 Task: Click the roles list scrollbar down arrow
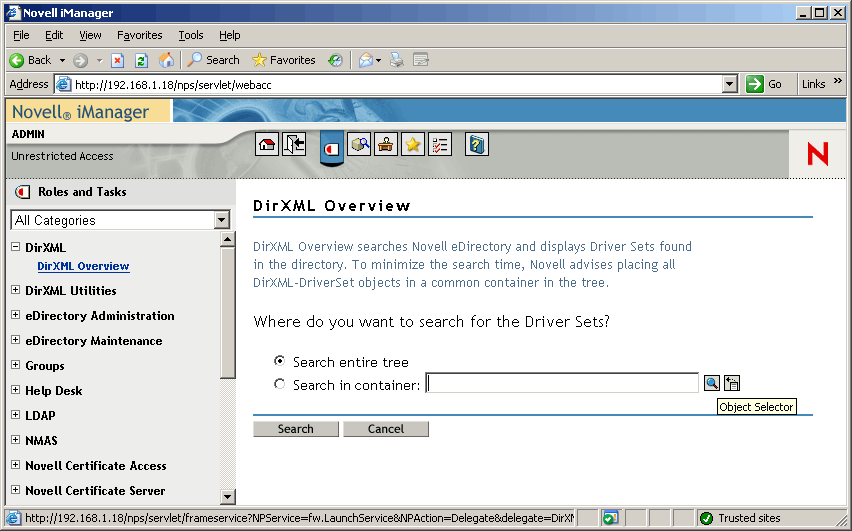(x=228, y=496)
